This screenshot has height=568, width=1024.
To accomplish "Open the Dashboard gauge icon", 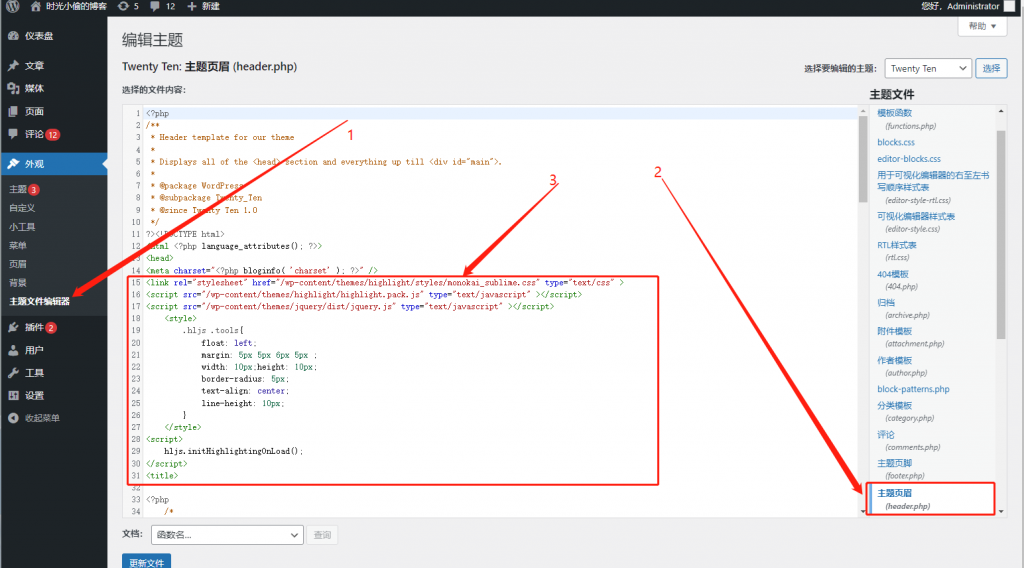I will point(13,36).
